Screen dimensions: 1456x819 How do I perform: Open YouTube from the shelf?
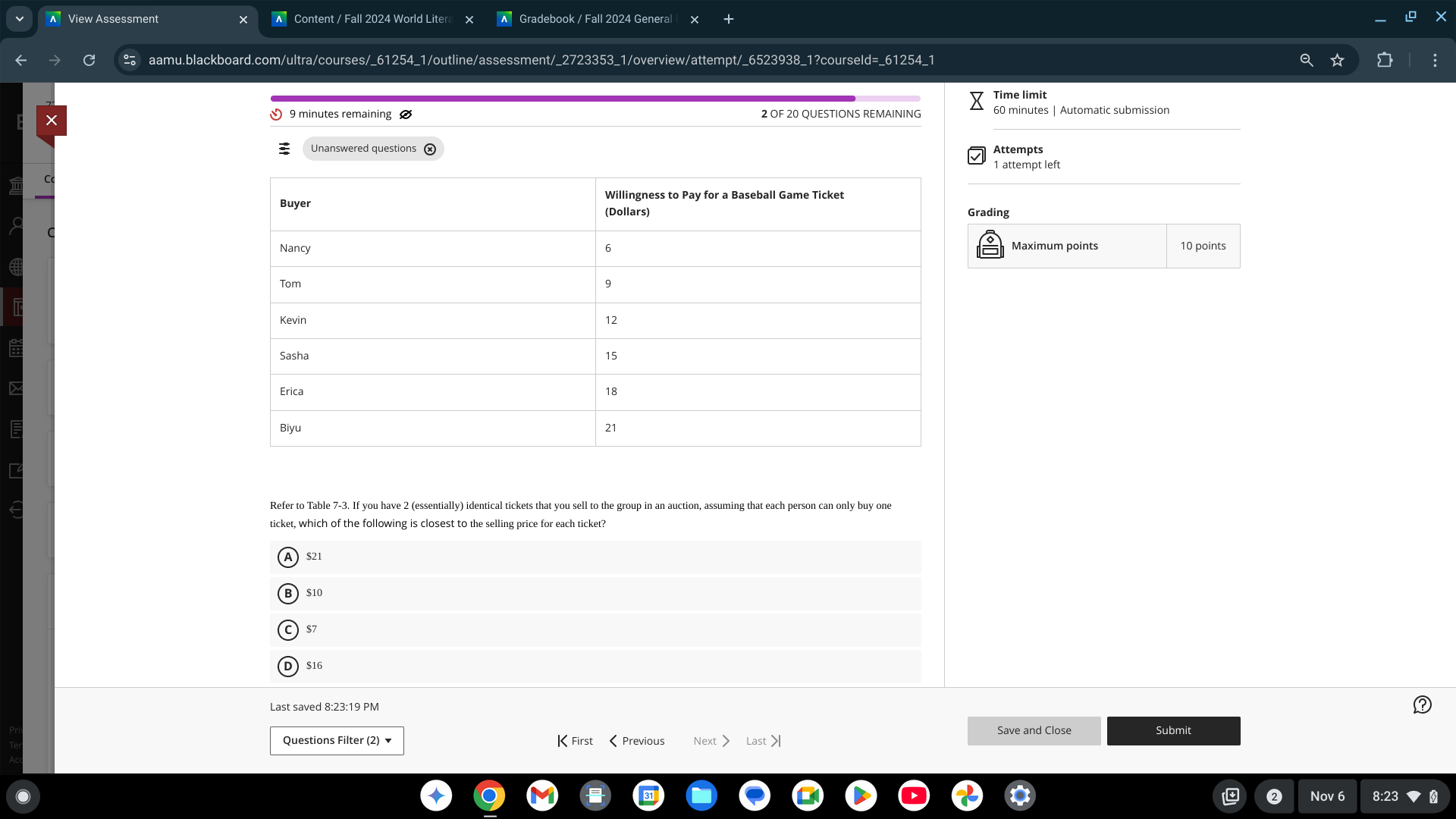click(x=914, y=795)
